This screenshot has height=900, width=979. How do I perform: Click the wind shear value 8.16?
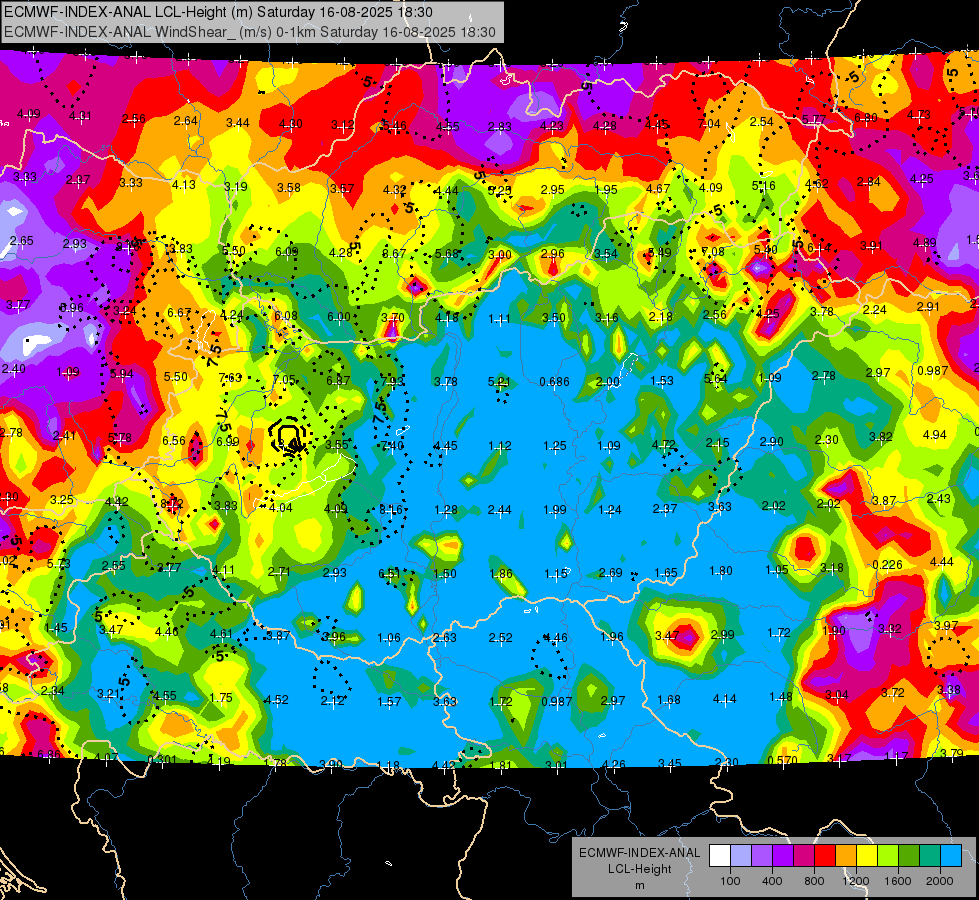coord(391,509)
